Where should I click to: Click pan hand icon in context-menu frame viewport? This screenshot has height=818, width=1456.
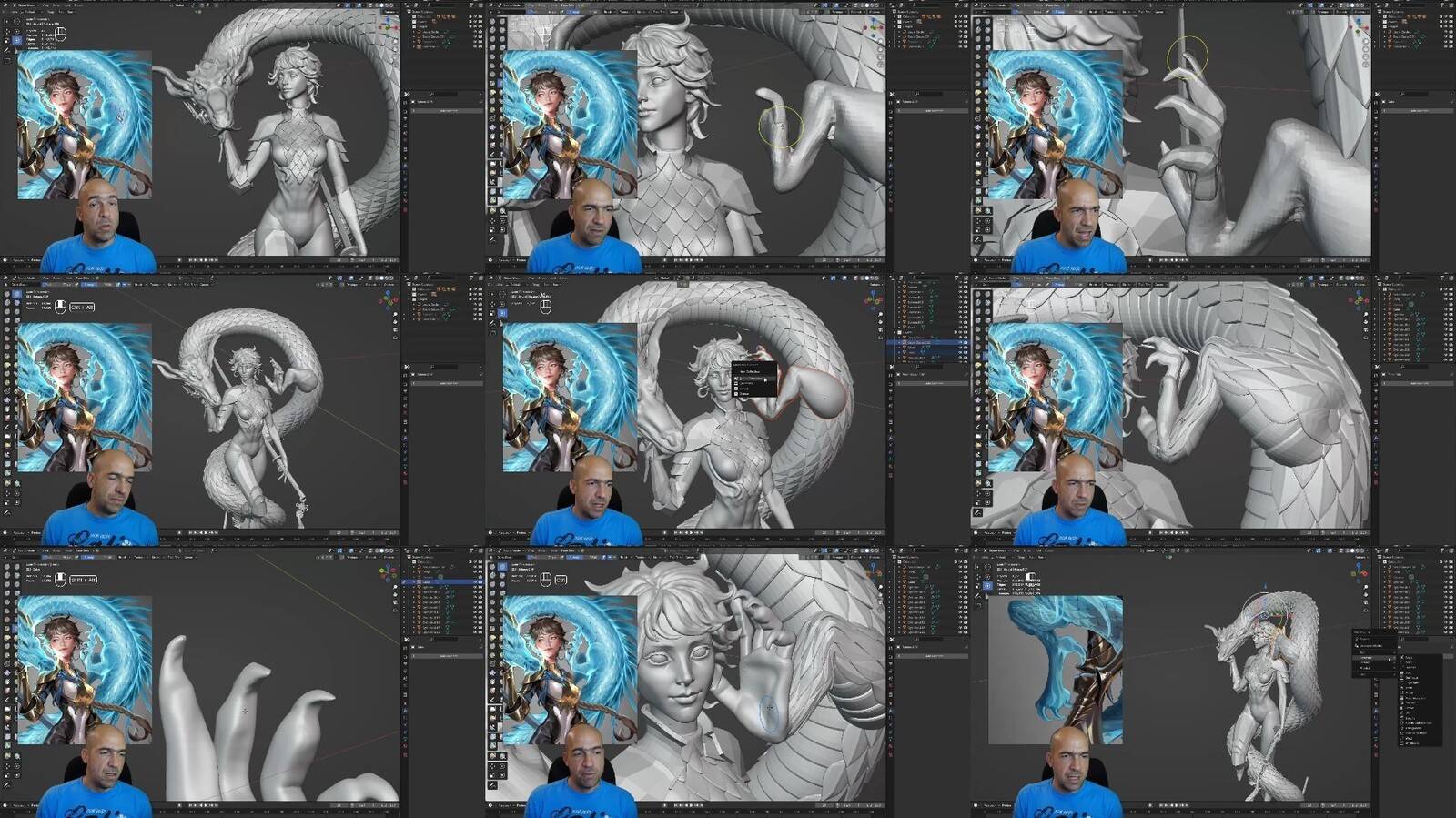(880, 322)
